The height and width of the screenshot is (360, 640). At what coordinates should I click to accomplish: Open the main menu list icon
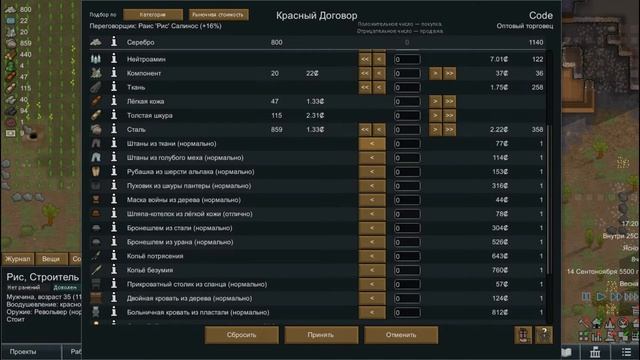pos(626,351)
